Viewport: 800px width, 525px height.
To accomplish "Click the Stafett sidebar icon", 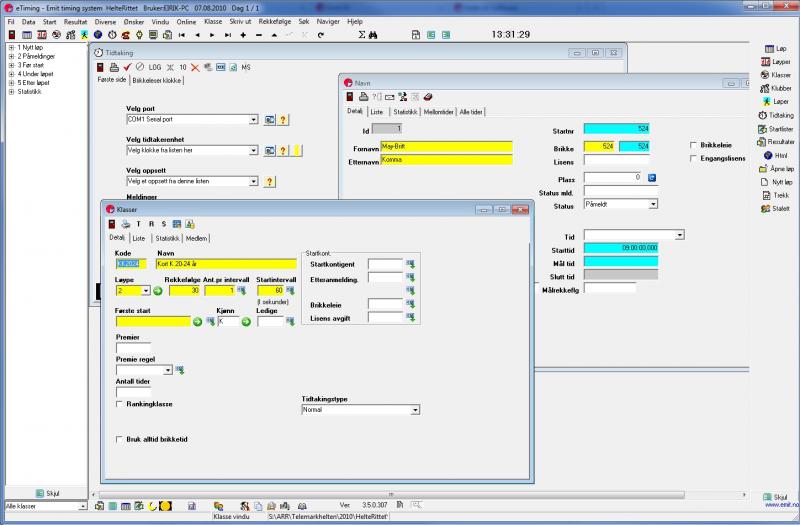I will click(776, 209).
